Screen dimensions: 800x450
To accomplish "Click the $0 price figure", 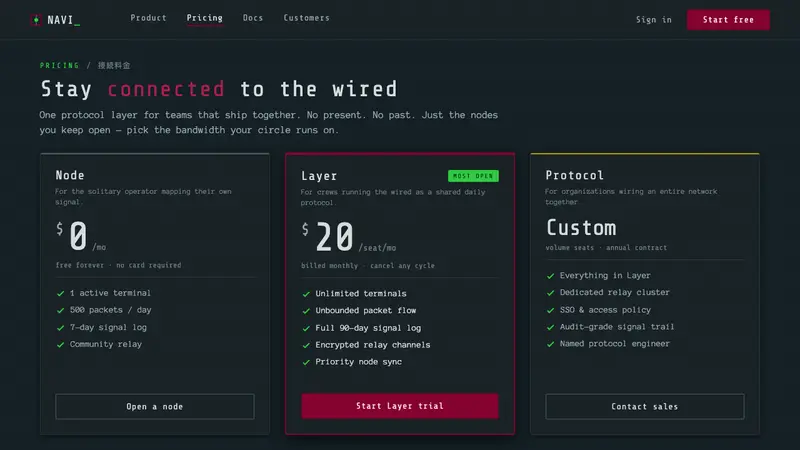I will click(72, 235).
